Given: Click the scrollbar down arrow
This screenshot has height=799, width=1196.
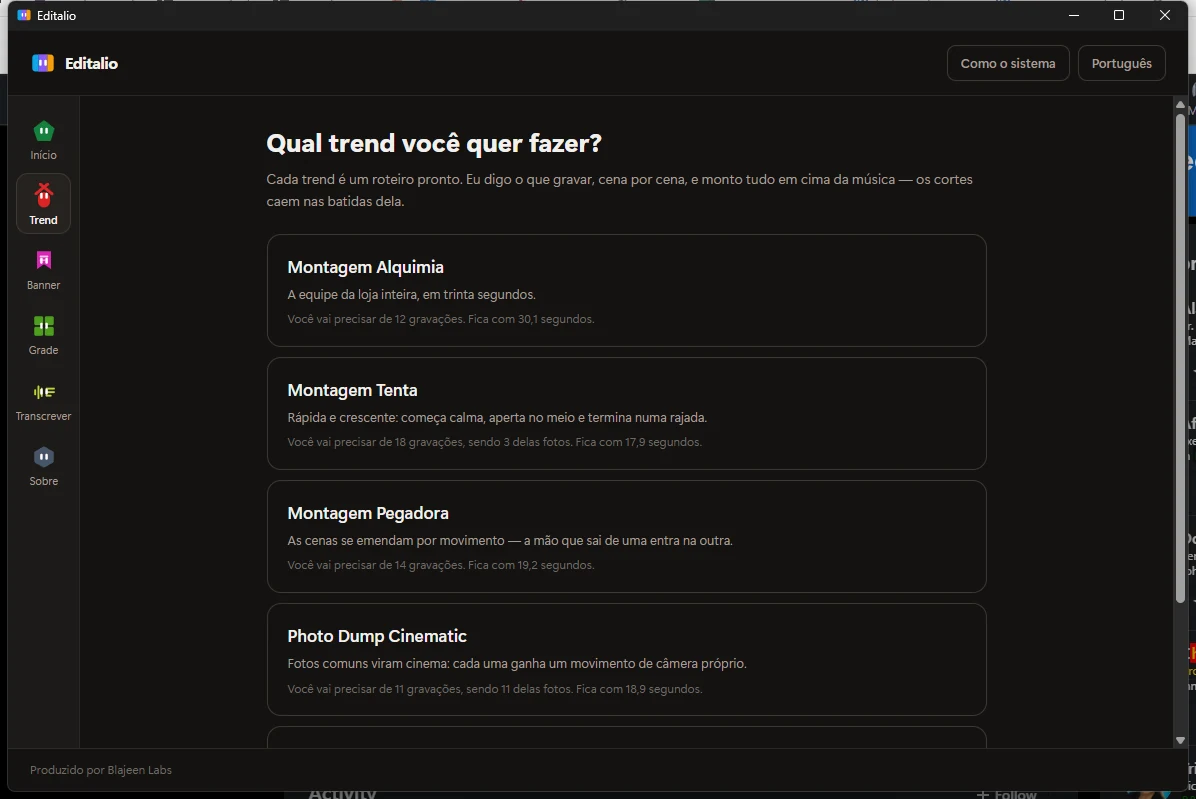Looking at the screenshot, I should 1180,740.
